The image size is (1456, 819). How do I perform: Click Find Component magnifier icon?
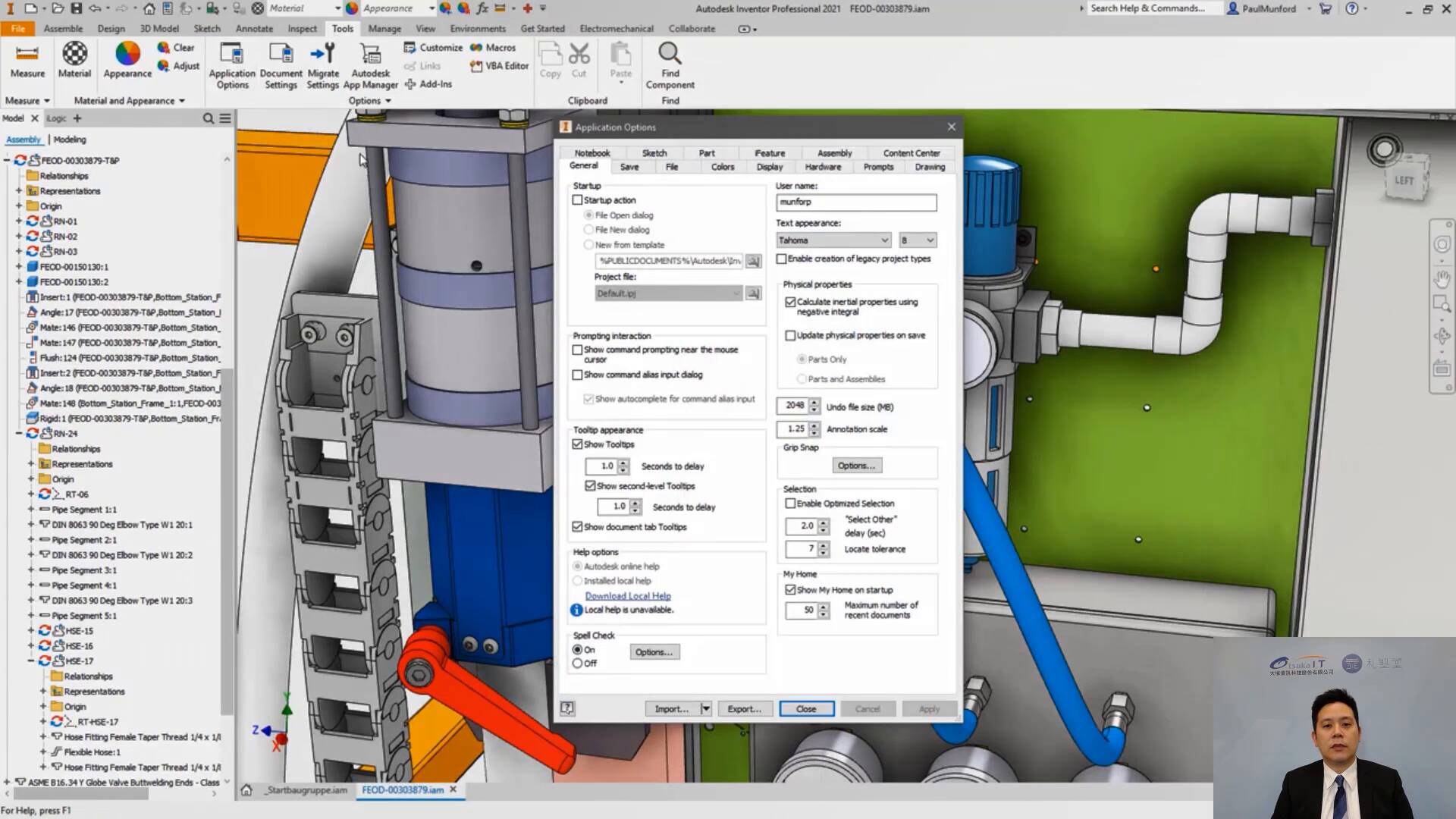(x=670, y=53)
